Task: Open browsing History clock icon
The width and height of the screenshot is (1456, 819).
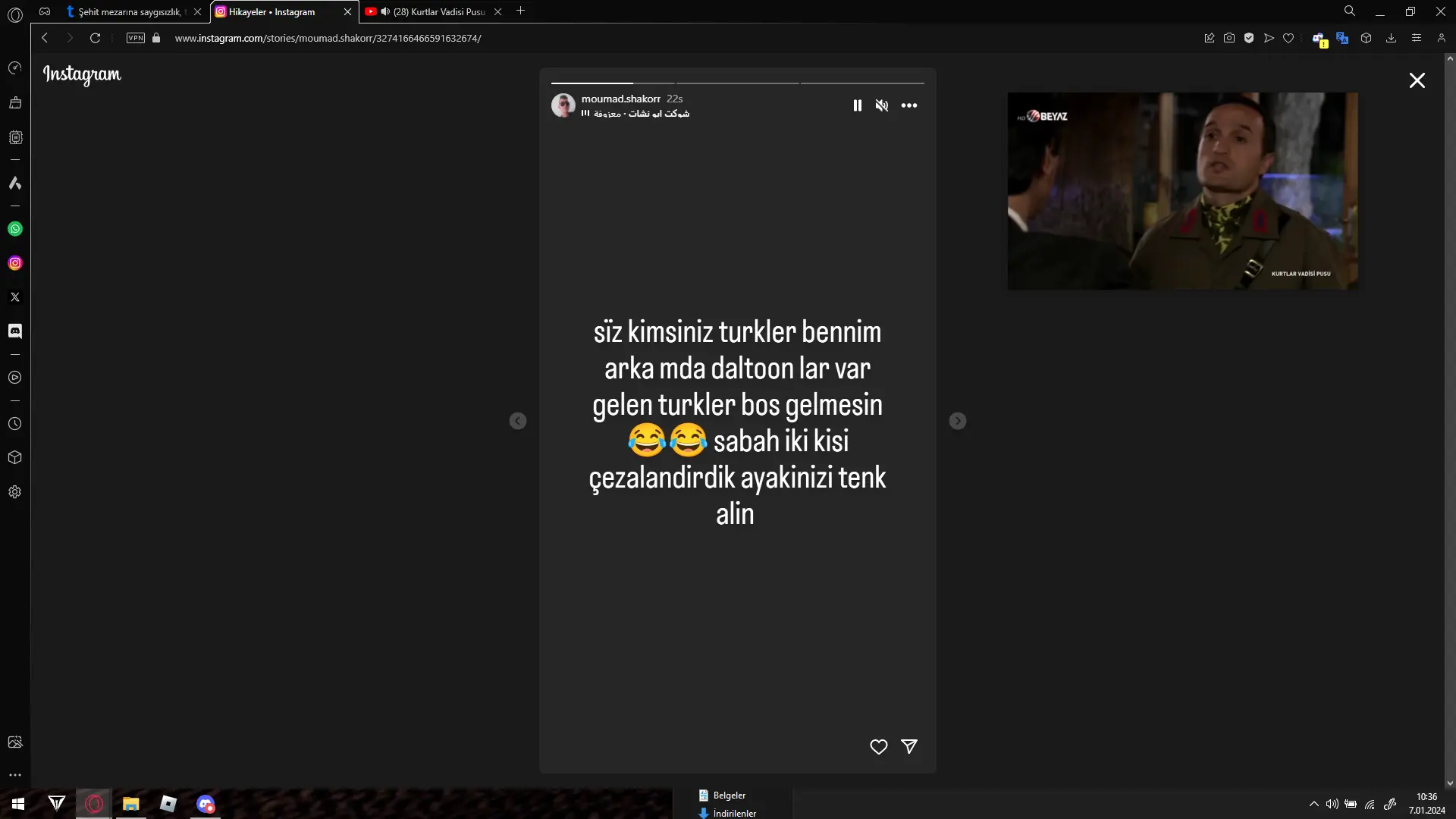Action: 15,424
